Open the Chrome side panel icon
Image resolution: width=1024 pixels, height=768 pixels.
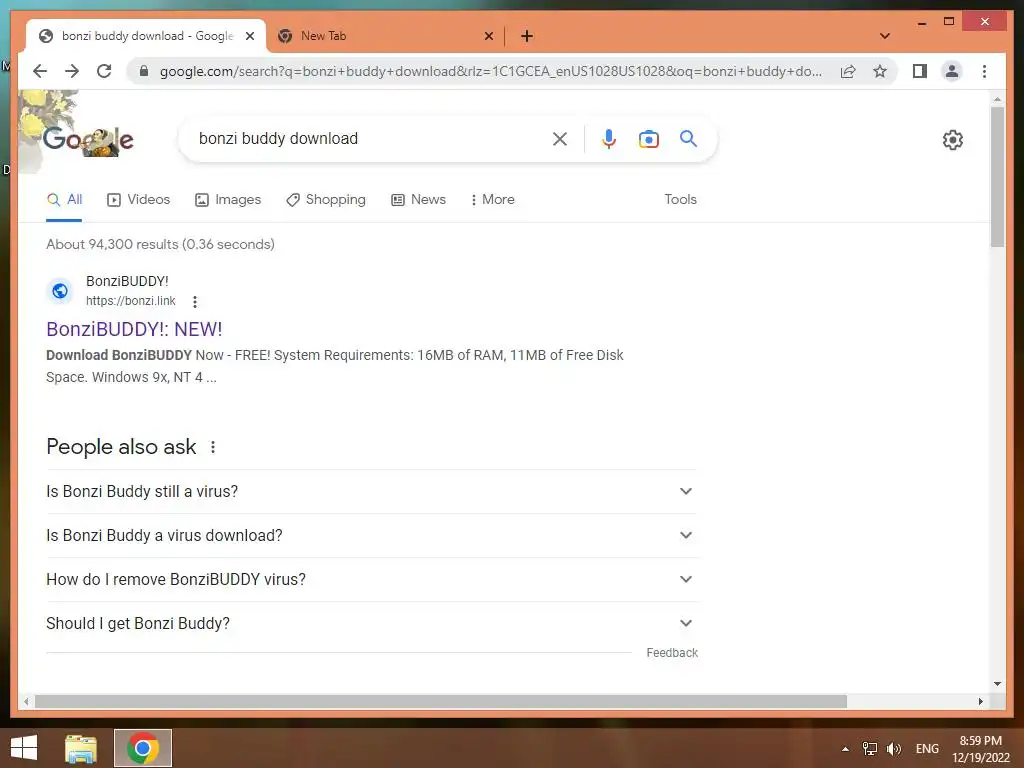point(920,71)
